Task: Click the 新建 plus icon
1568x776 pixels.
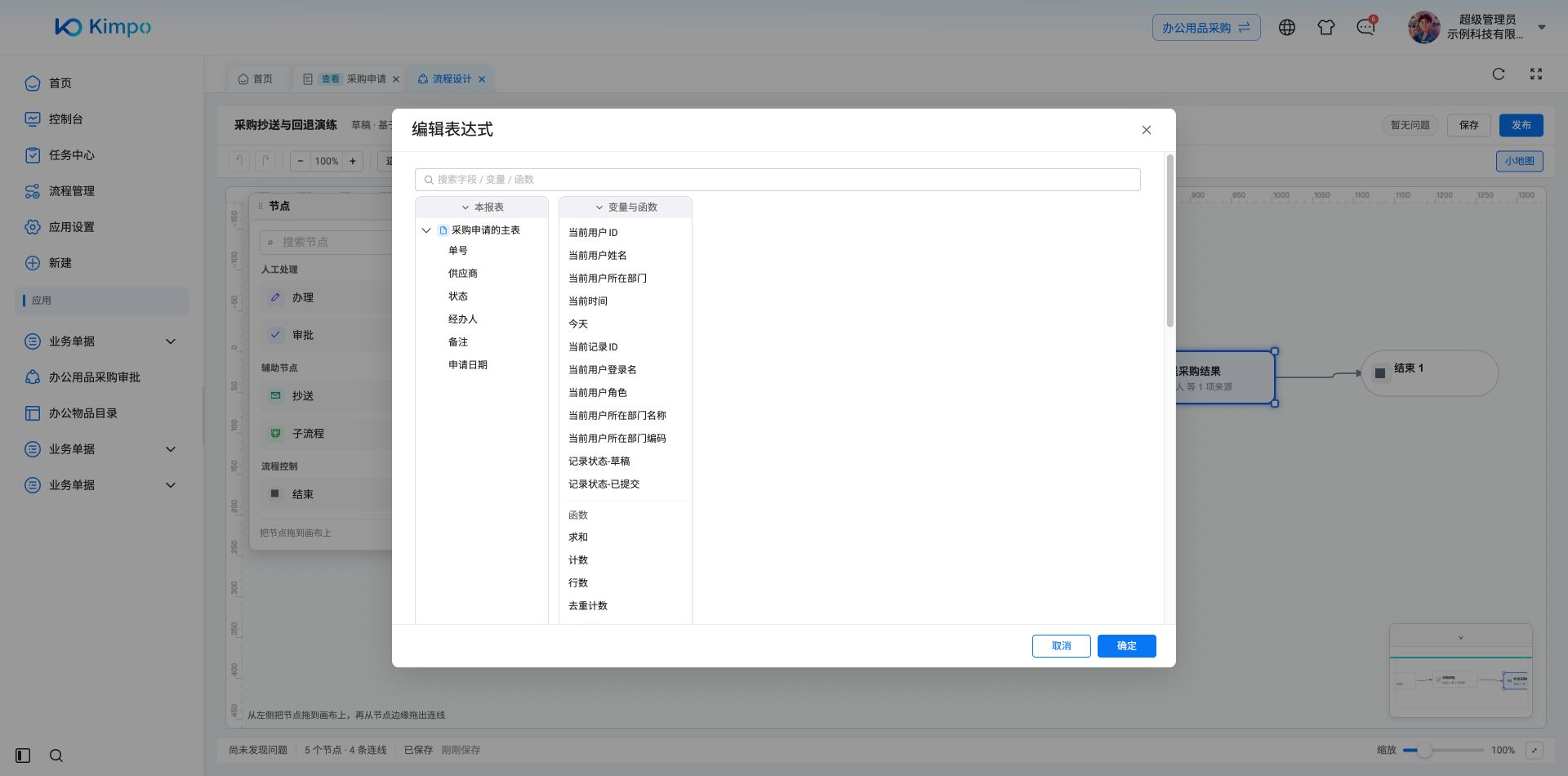Action: (x=33, y=263)
